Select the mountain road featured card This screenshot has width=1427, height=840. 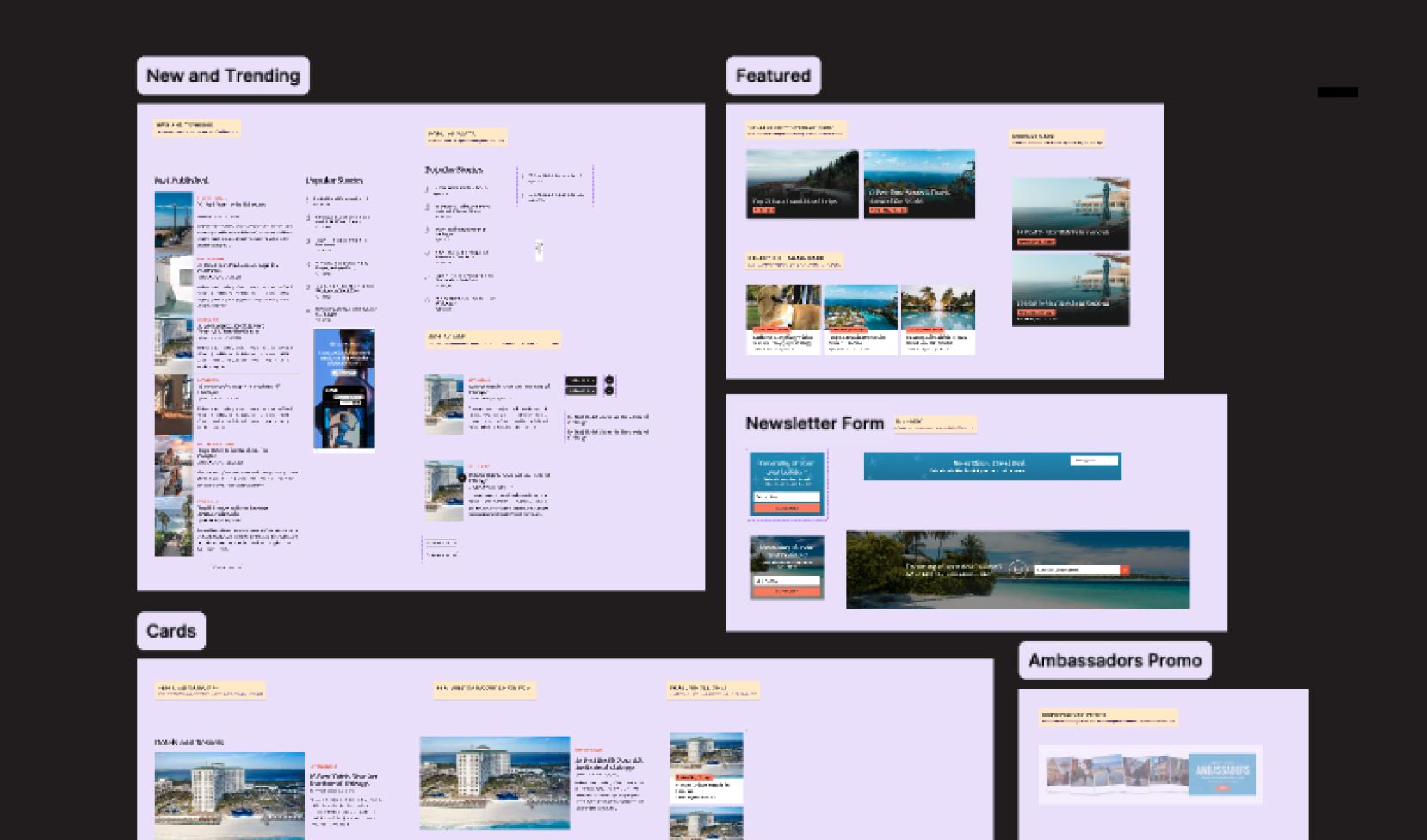click(x=802, y=184)
